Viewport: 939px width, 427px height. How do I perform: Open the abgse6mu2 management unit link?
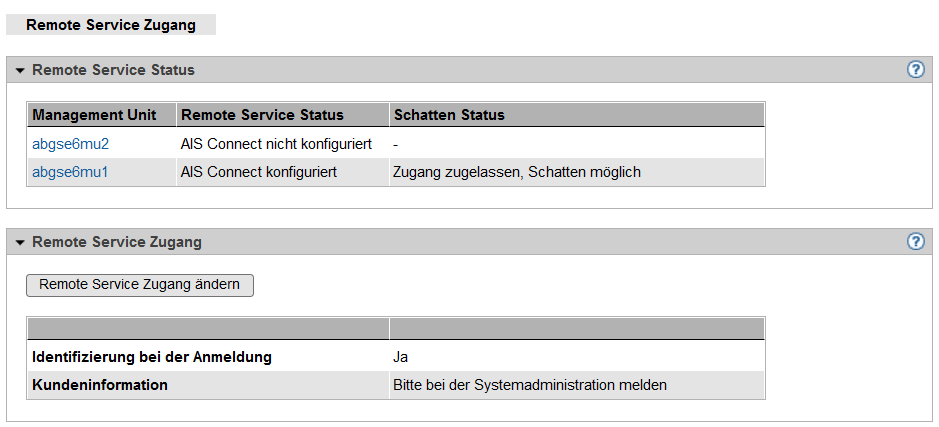pos(70,144)
